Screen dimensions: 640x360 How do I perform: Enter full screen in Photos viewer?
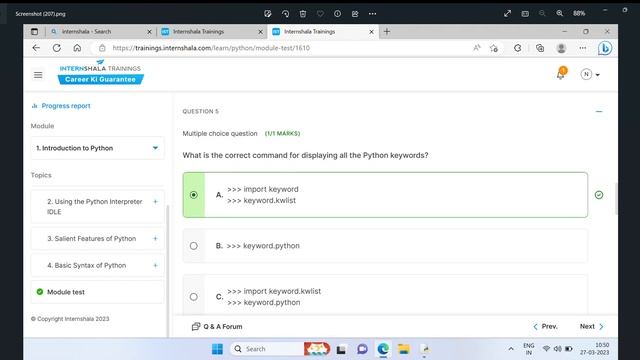pos(507,13)
